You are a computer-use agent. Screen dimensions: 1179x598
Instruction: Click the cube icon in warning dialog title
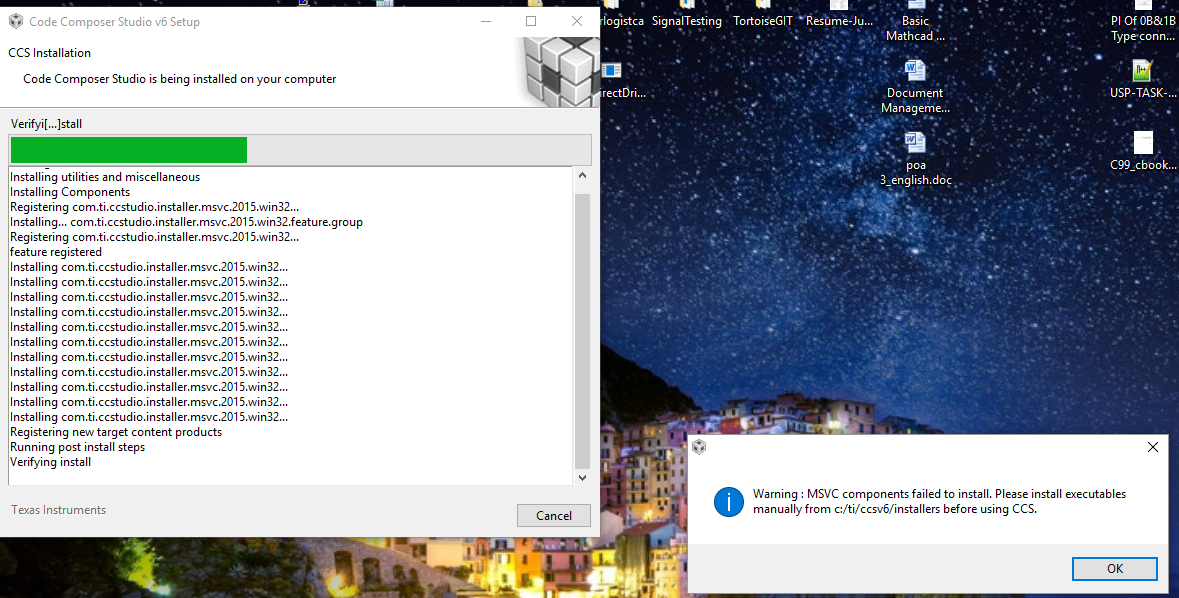(699, 447)
